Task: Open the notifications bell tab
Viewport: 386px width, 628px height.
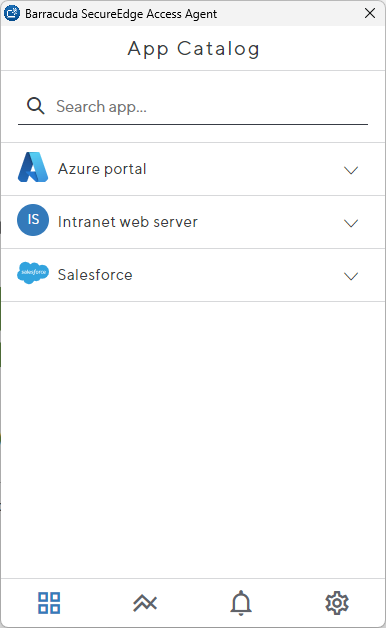Action: 241,603
